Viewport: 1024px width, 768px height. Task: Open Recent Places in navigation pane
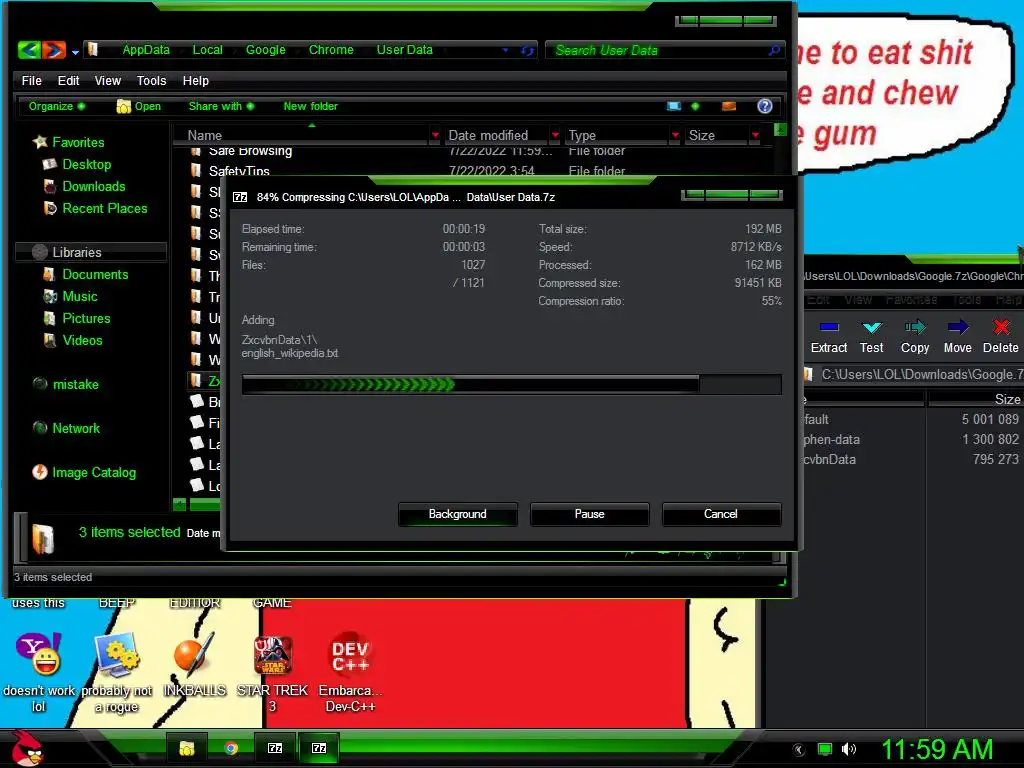pos(104,208)
